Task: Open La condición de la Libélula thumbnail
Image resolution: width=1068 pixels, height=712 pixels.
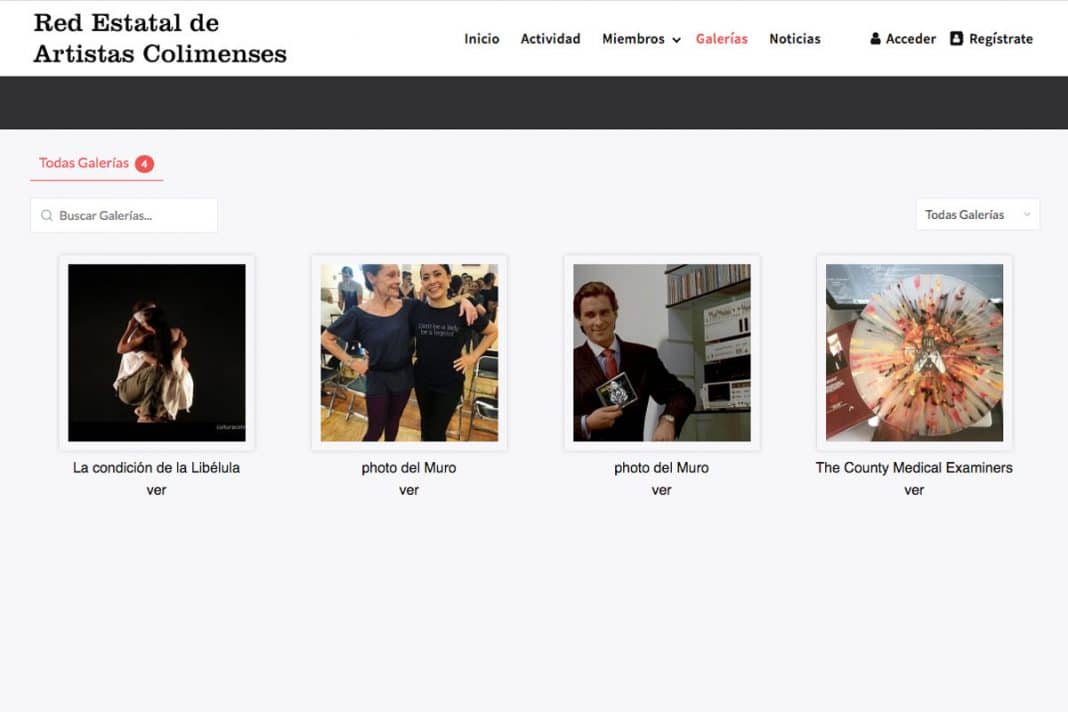Action: coord(157,352)
